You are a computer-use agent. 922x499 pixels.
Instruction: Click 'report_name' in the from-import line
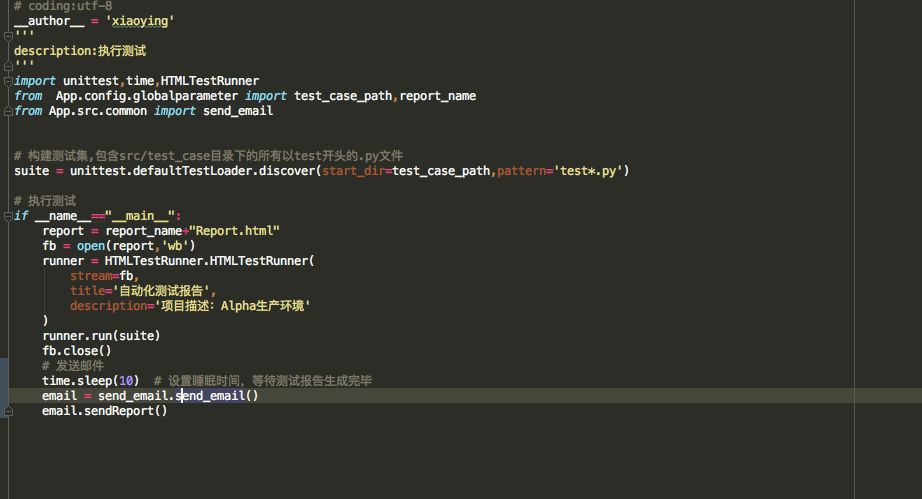tap(438, 96)
